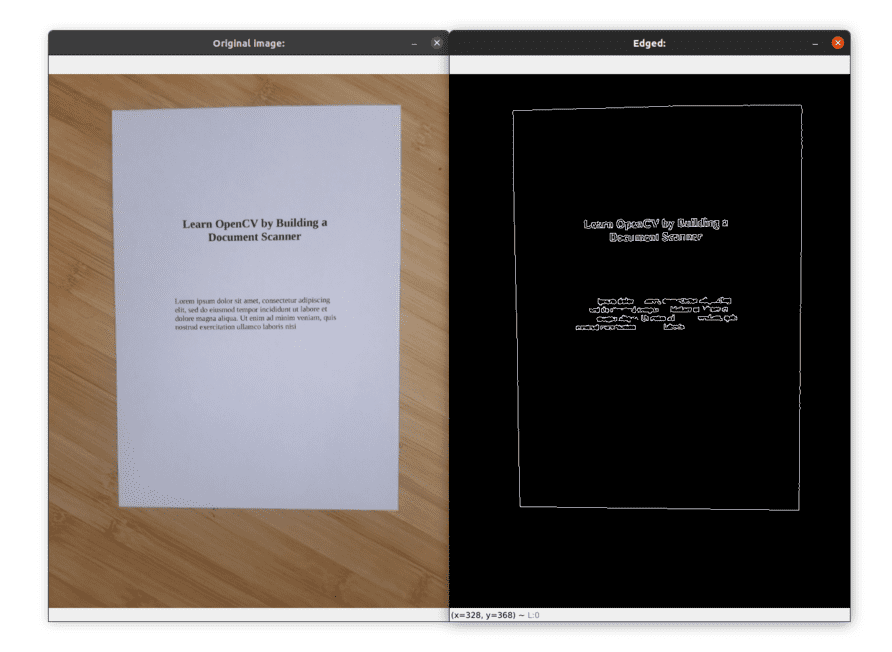Click the edge-detected heading text in Edged view
Screen dimensions: 892x652
tap(655, 230)
